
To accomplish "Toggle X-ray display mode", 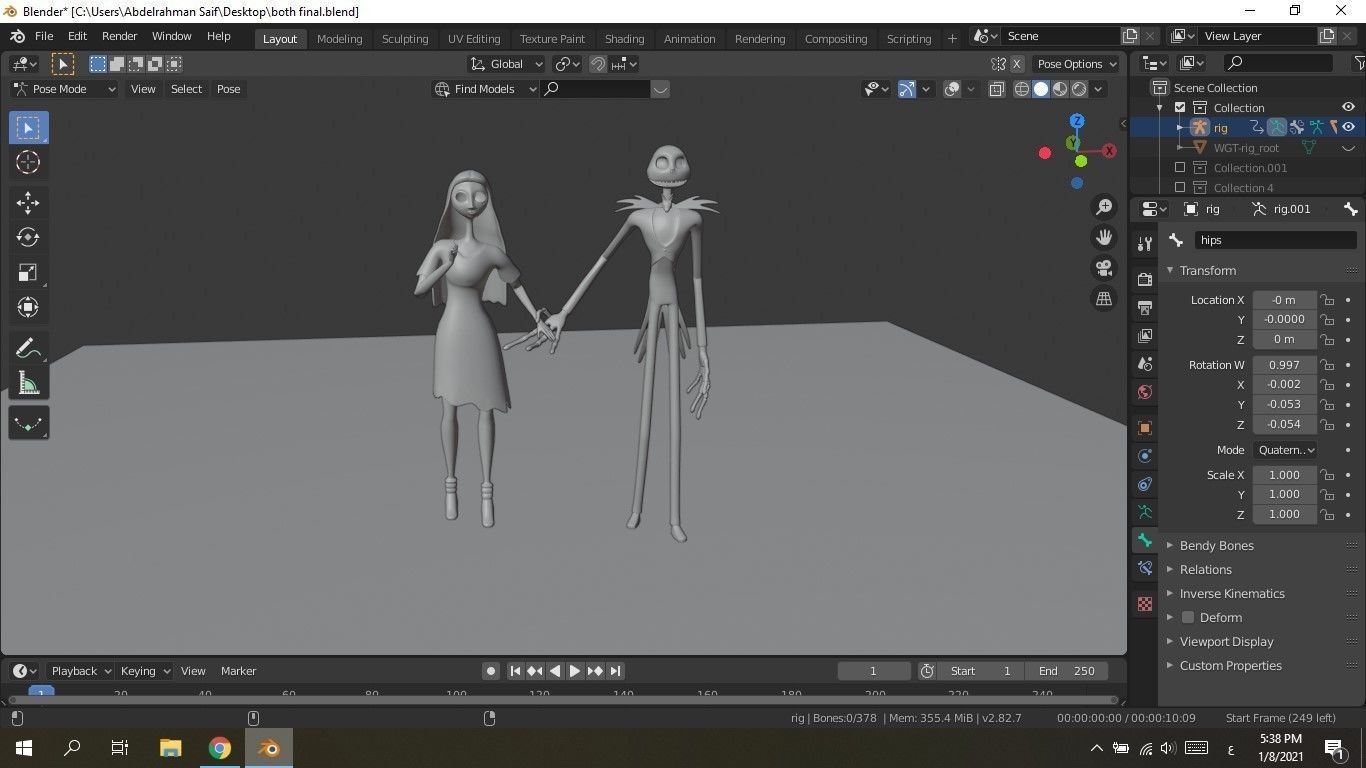I will 997,89.
